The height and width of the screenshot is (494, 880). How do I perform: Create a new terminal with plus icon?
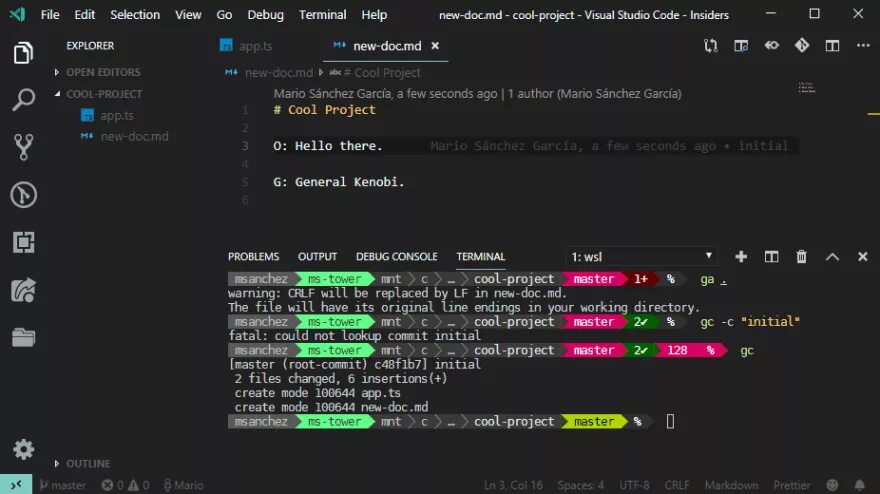[741, 257]
